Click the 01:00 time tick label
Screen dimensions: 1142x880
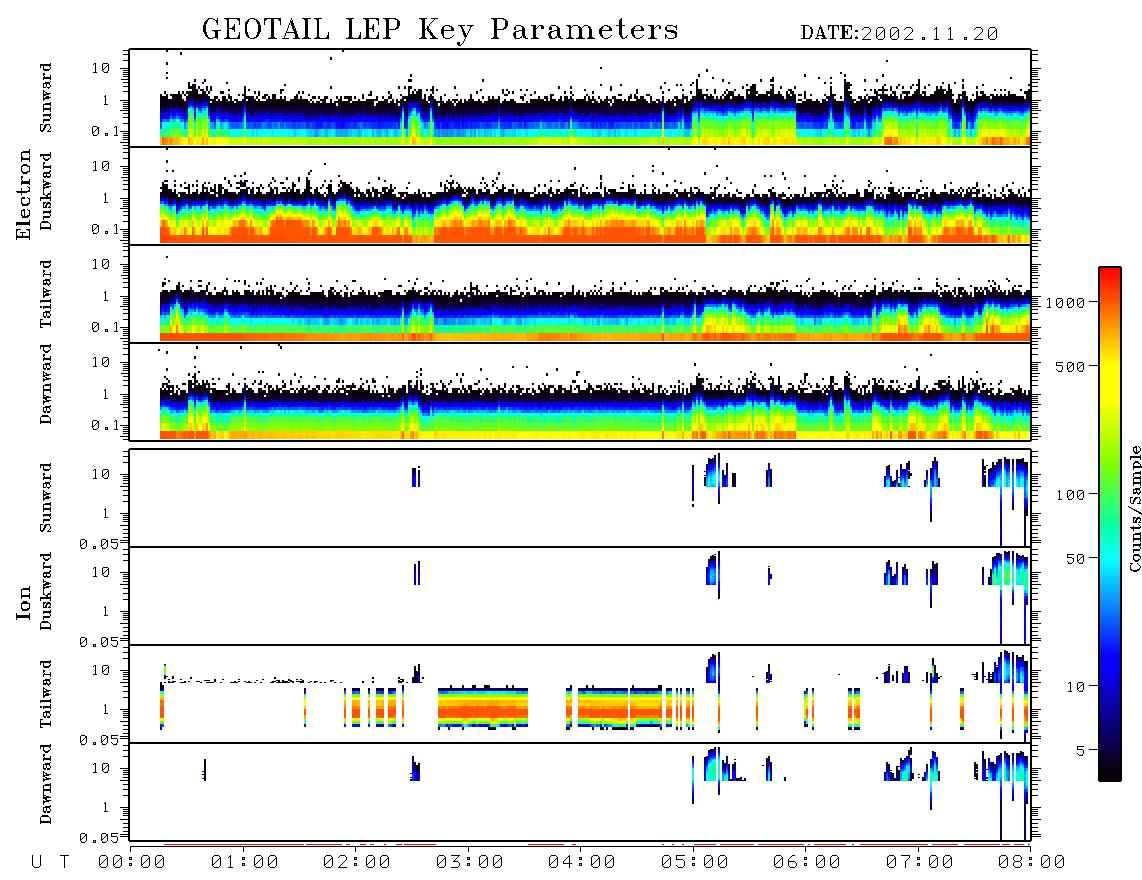click(244, 863)
